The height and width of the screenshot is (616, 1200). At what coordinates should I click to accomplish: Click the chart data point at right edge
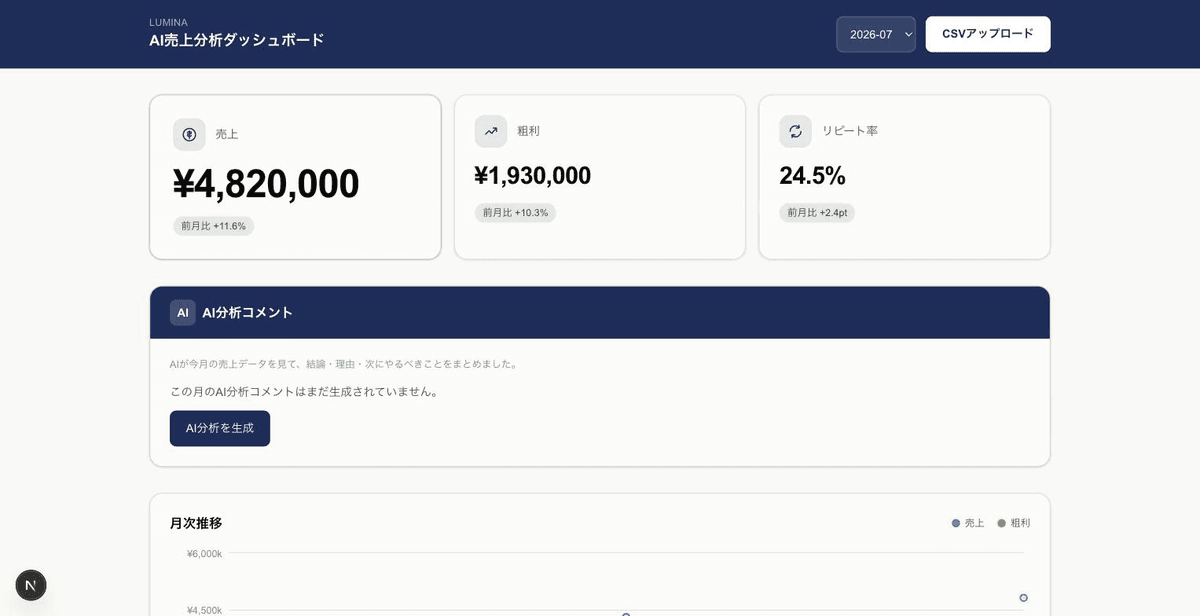coord(1023,598)
